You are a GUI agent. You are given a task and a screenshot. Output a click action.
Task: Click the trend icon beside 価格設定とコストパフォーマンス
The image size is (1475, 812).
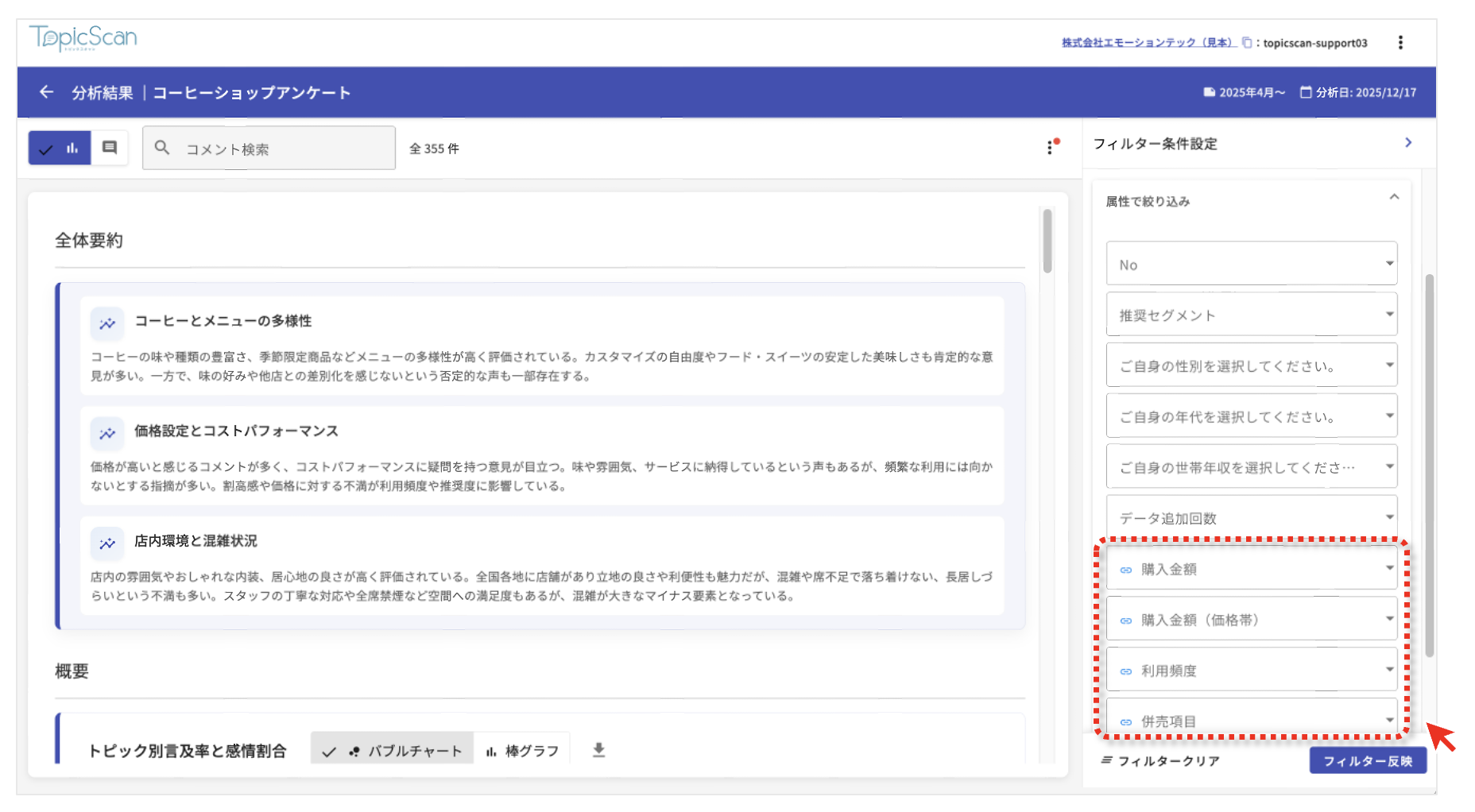coord(107,433)
